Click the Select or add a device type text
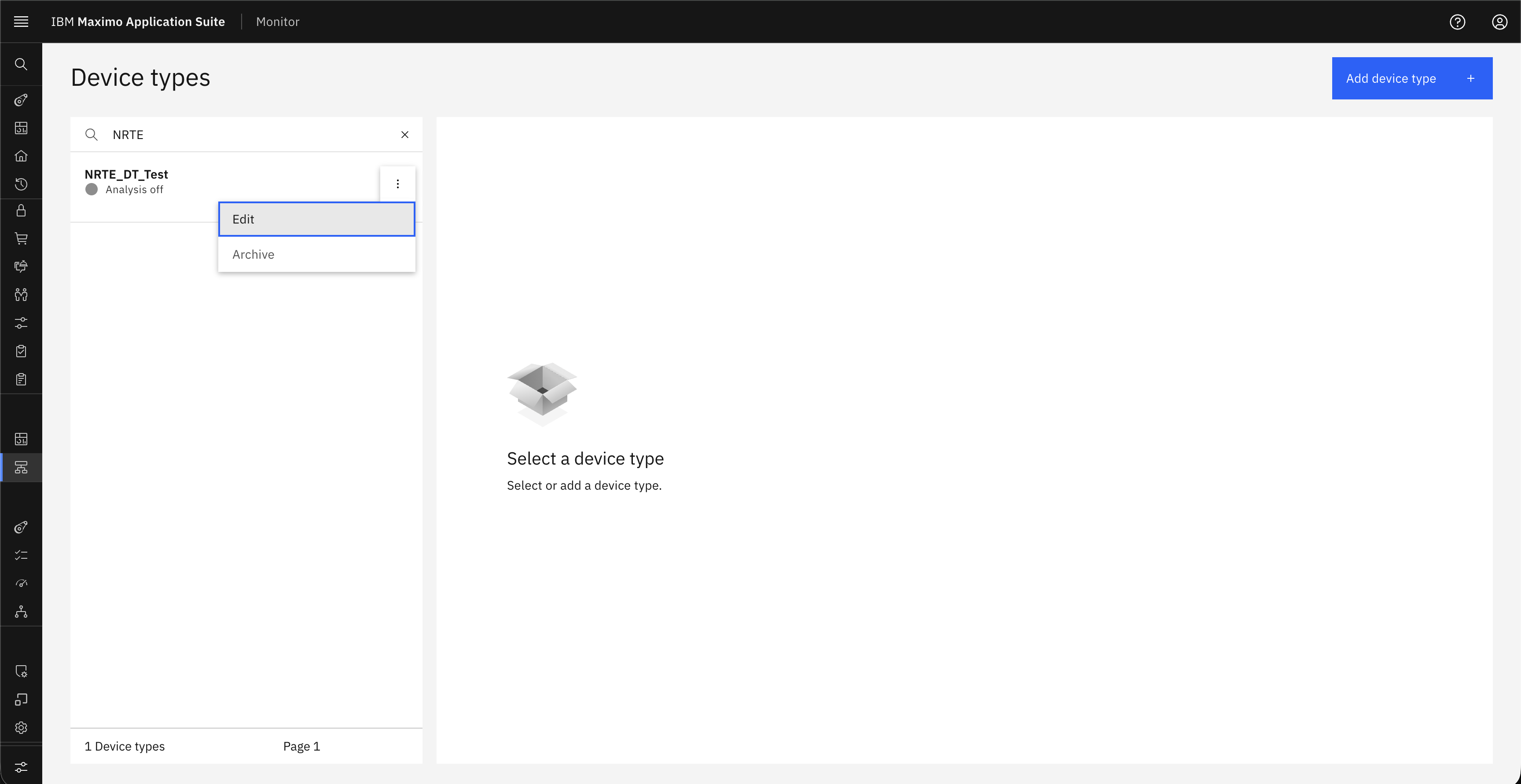Viewport: 1521px width, 784px height. coord(584,485)
